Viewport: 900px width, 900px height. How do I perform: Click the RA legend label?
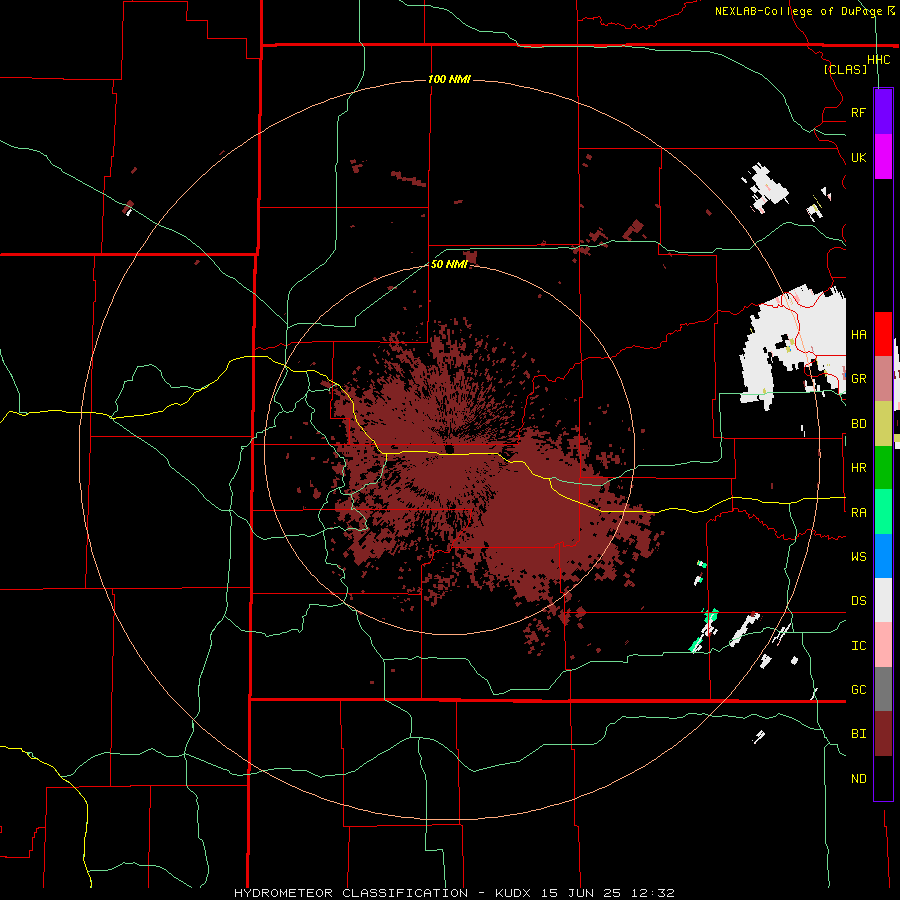tap(858, 513)
